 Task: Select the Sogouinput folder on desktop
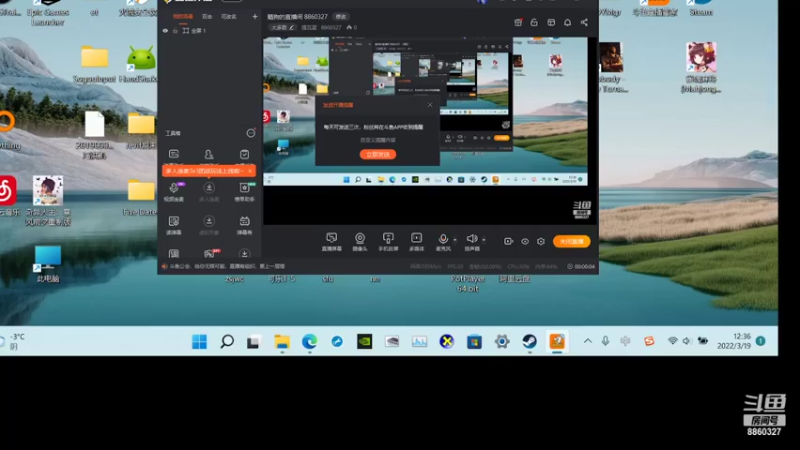tap(94, 64)
